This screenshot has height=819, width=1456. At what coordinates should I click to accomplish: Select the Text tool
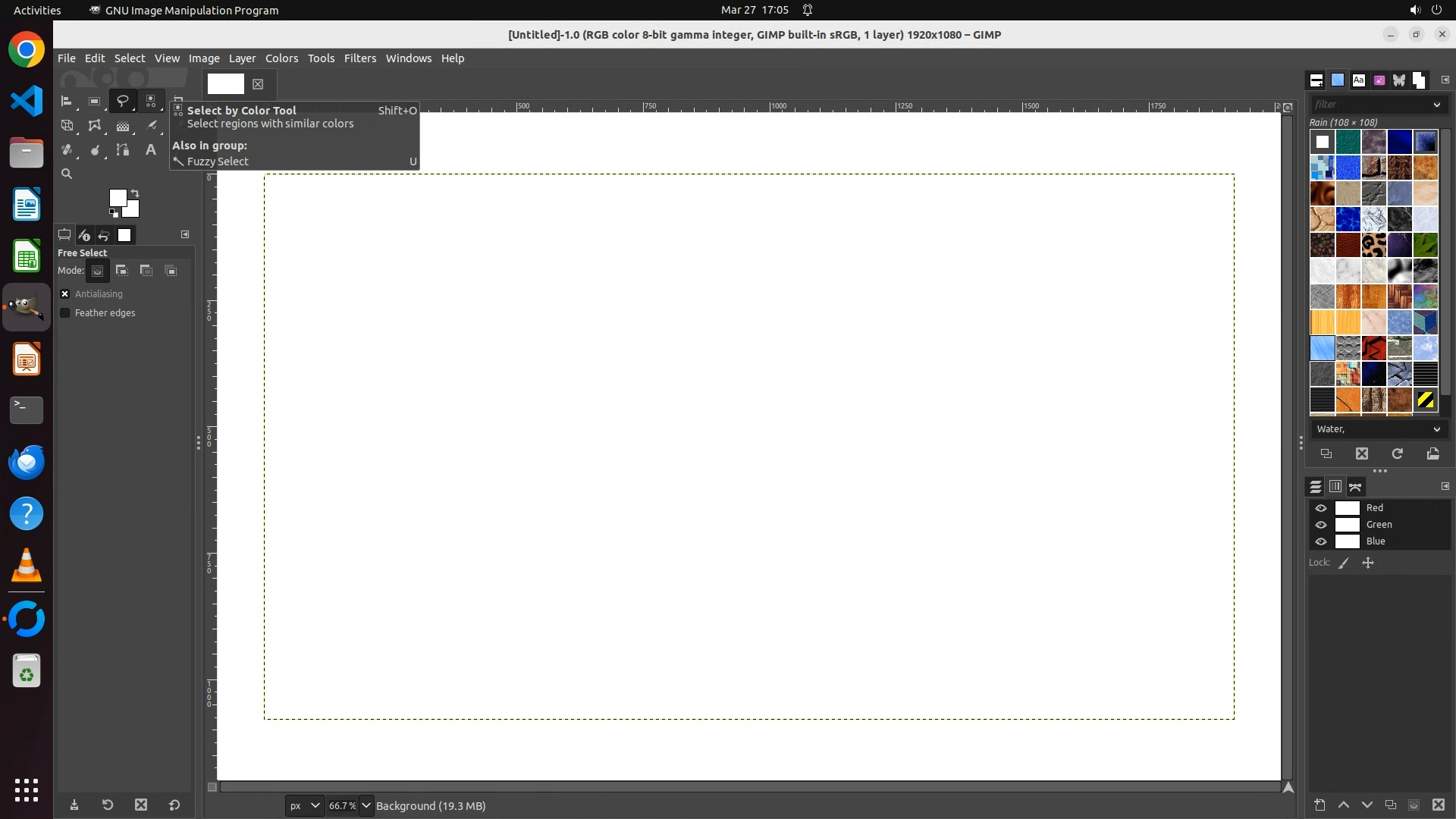(150, 150)
